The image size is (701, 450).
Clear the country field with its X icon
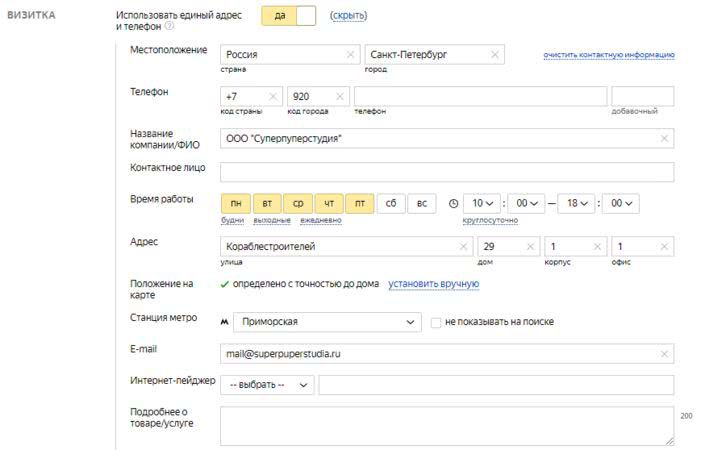point(349,55)
